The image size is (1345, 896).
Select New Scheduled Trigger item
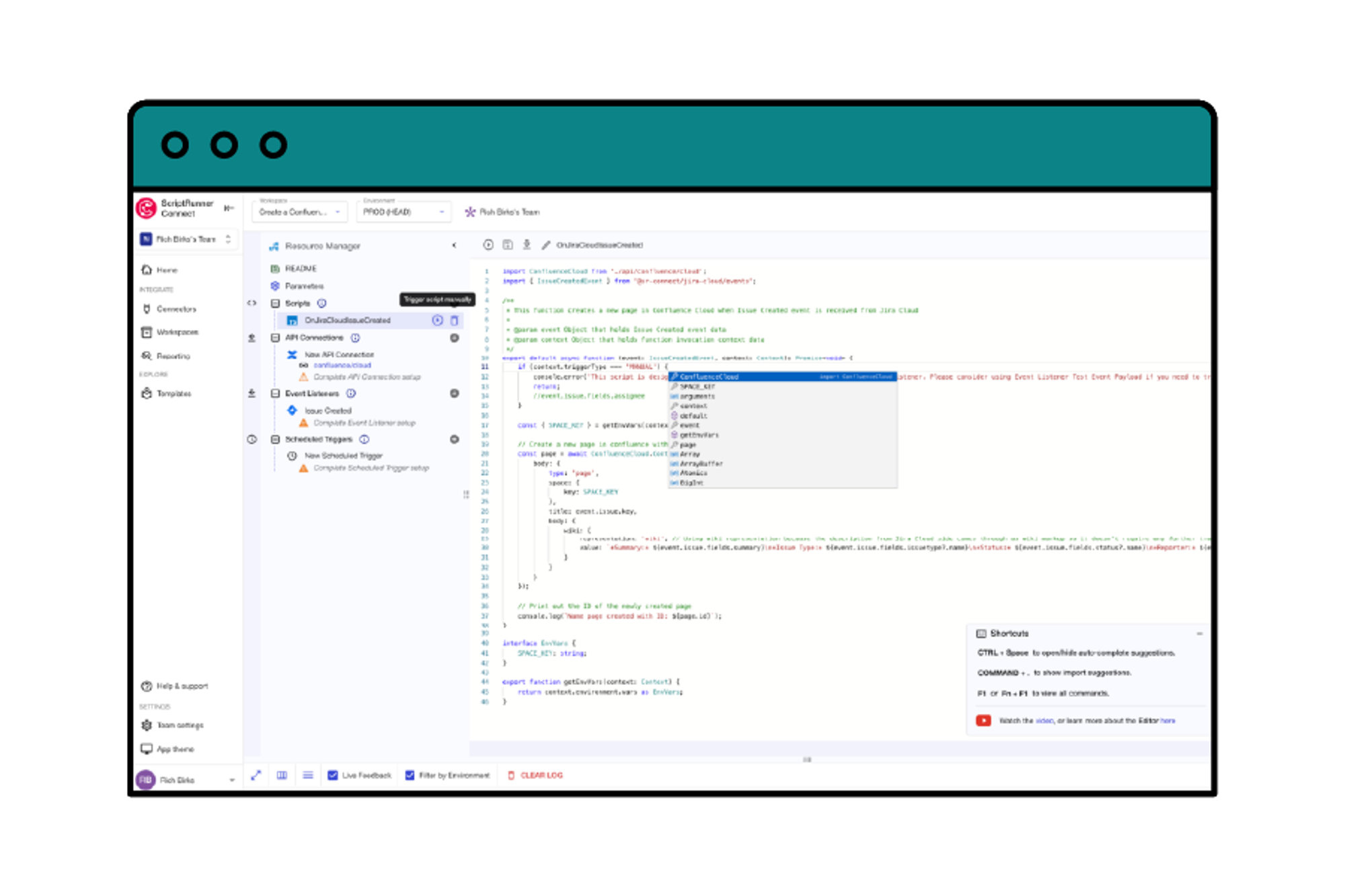[x=343, y=456]
